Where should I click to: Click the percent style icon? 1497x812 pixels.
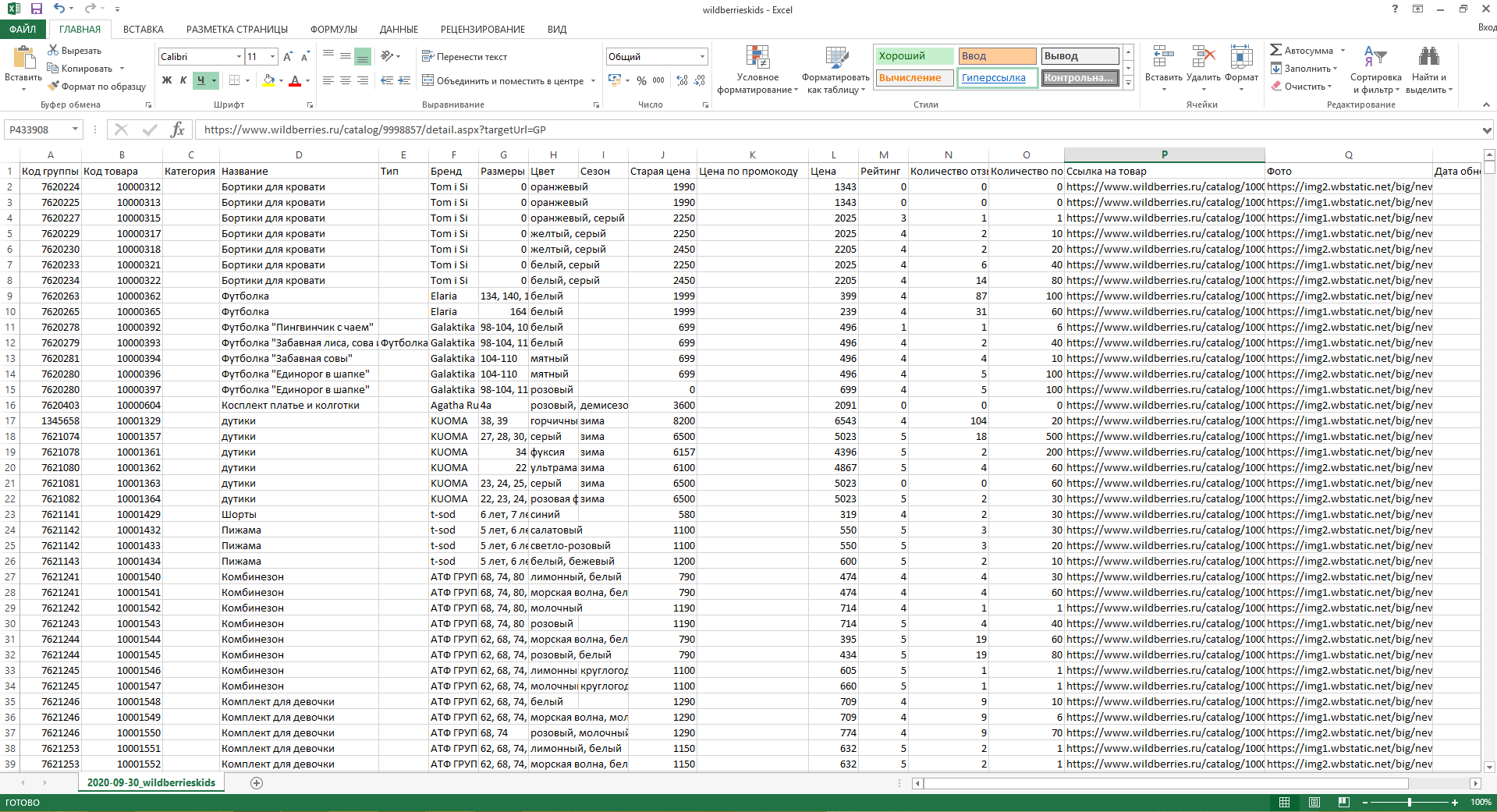[x=641, y=80]
